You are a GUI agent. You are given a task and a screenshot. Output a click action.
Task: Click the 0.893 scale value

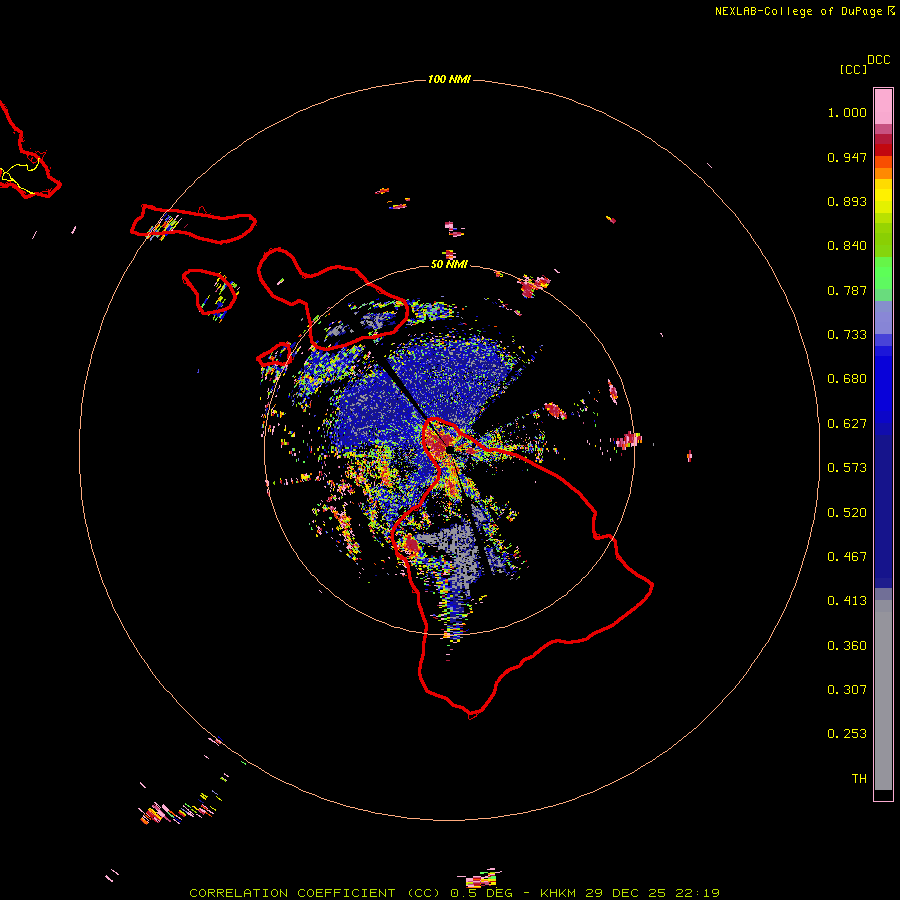tap(847, 201)
